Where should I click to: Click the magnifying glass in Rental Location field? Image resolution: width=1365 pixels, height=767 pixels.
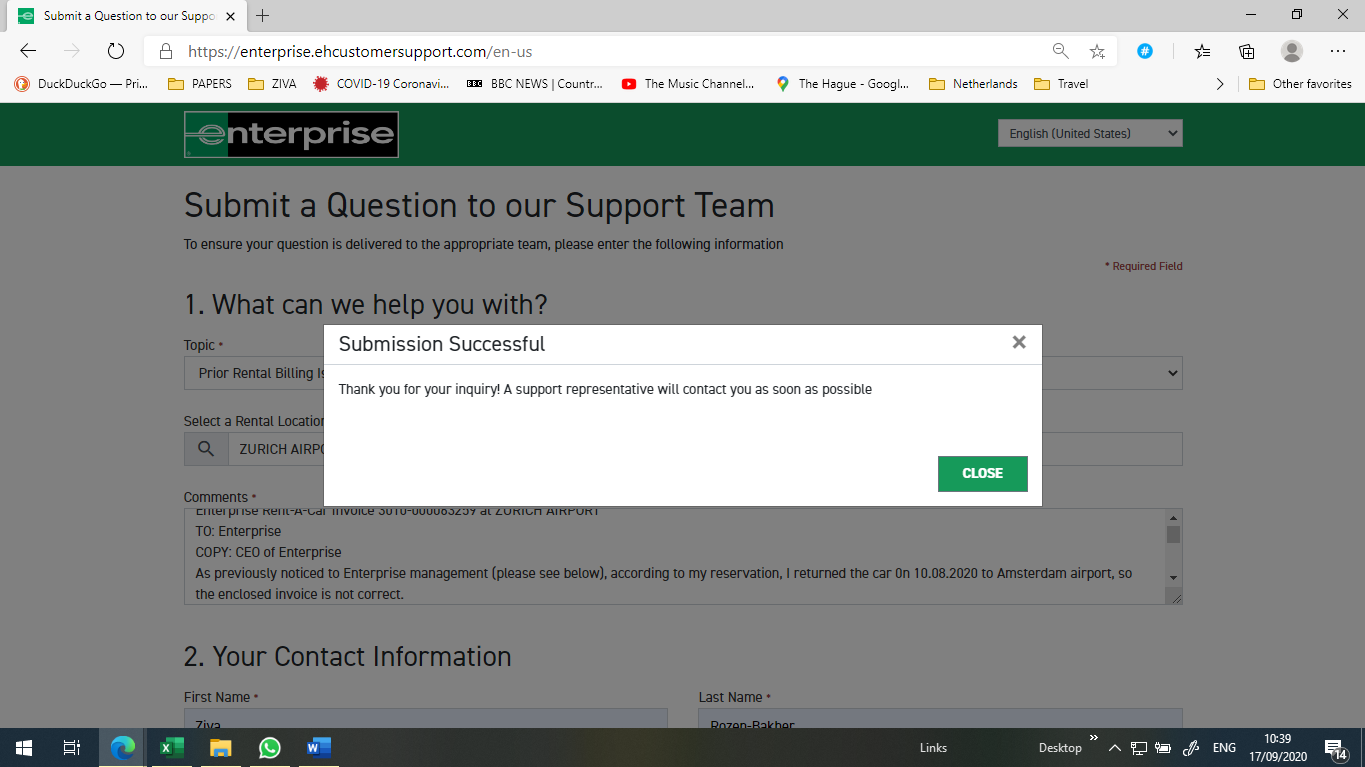pos(205,448)
